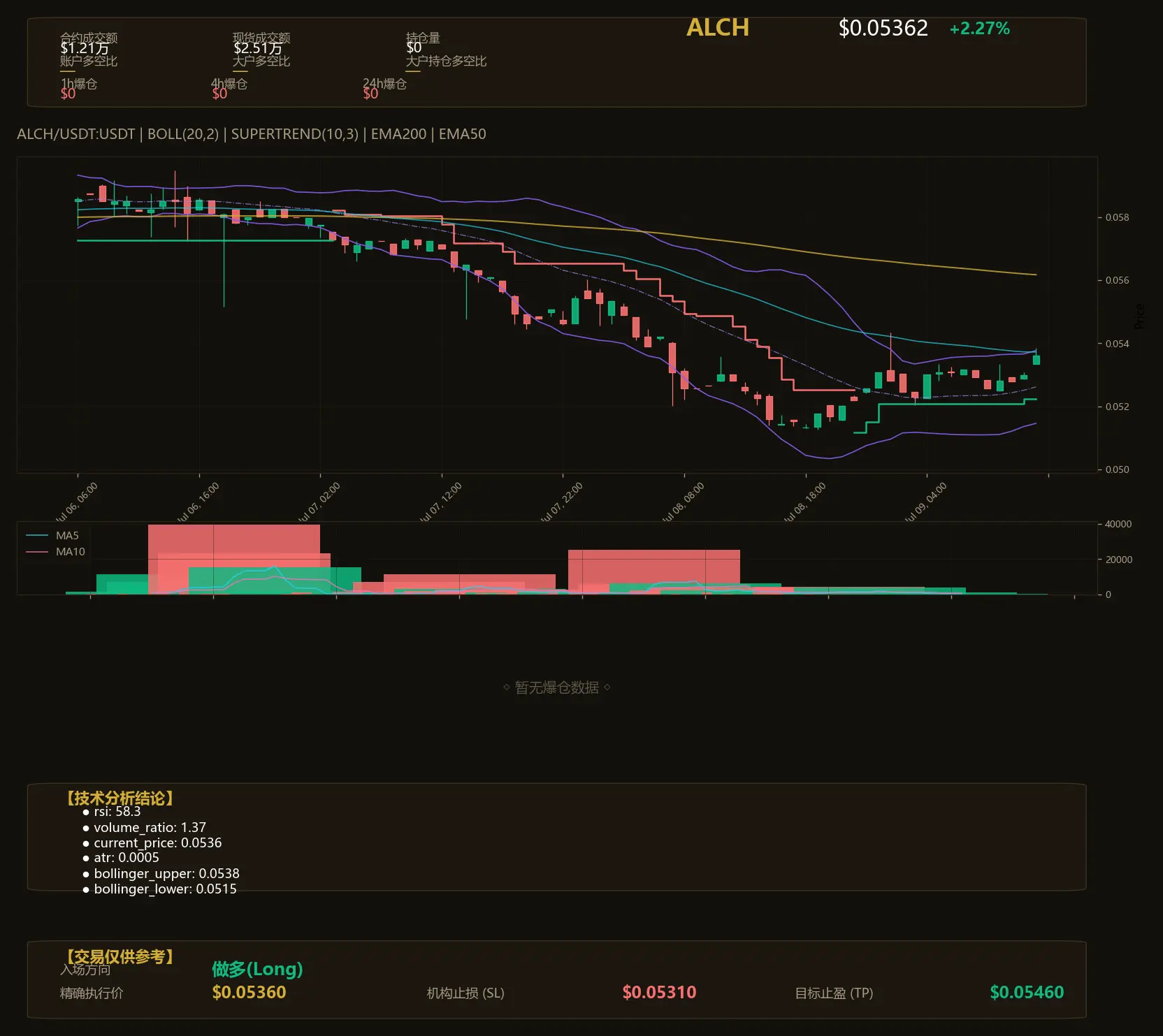Click the 暂无爆仓数据 no-data message
Image resolution: width=1163 pixels, height=1036 pixels.
coord(557,687)
